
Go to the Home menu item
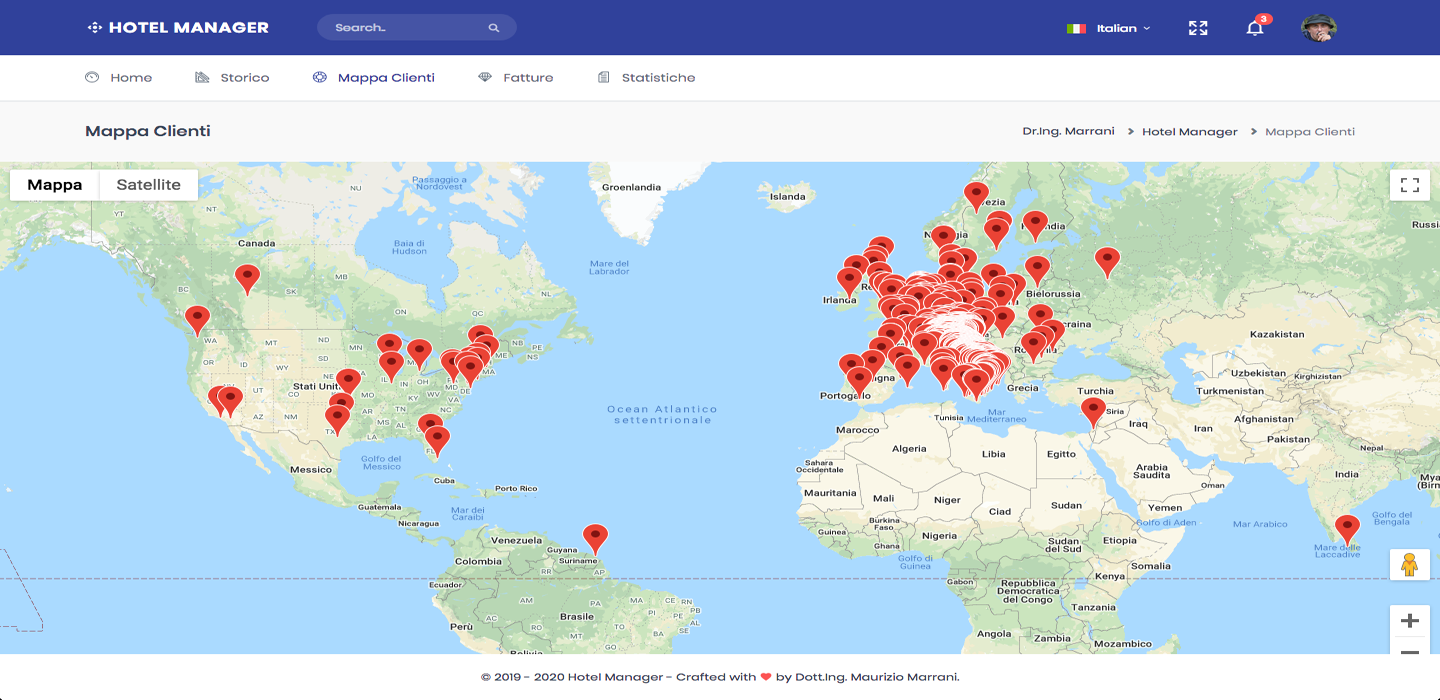[119, 77]
